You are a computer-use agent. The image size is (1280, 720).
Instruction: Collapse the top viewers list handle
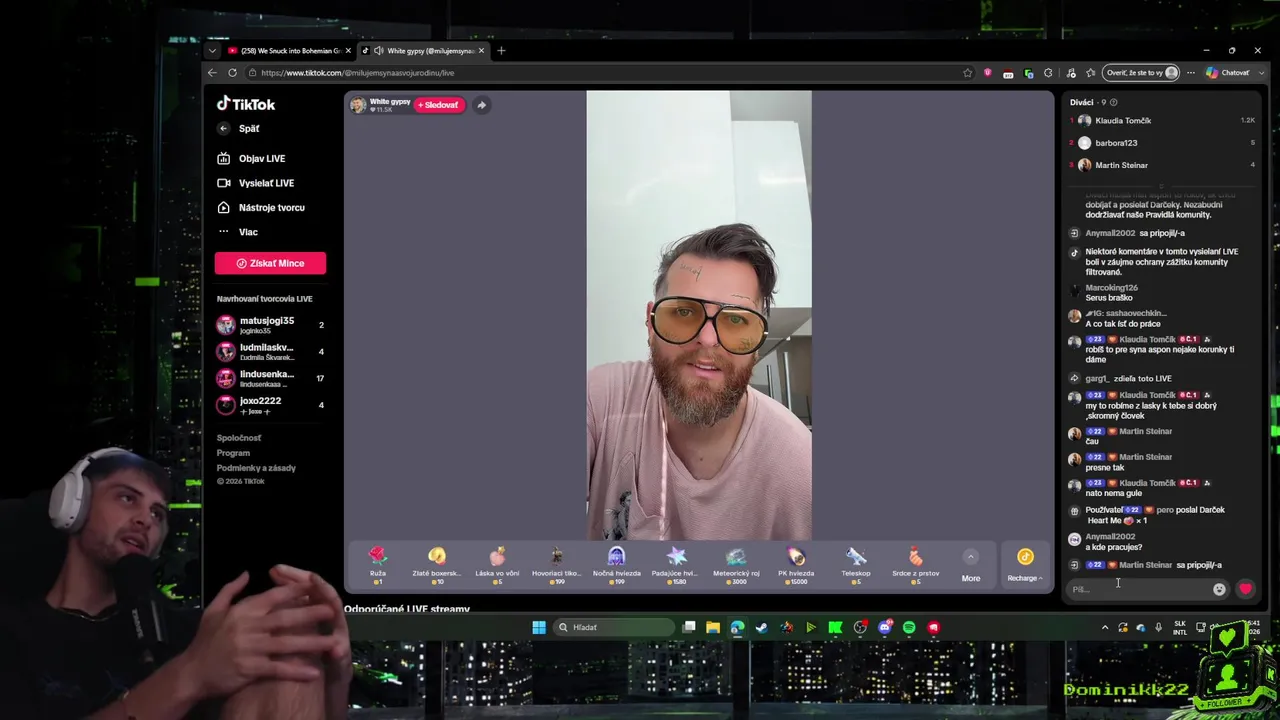click(1162, 186)
